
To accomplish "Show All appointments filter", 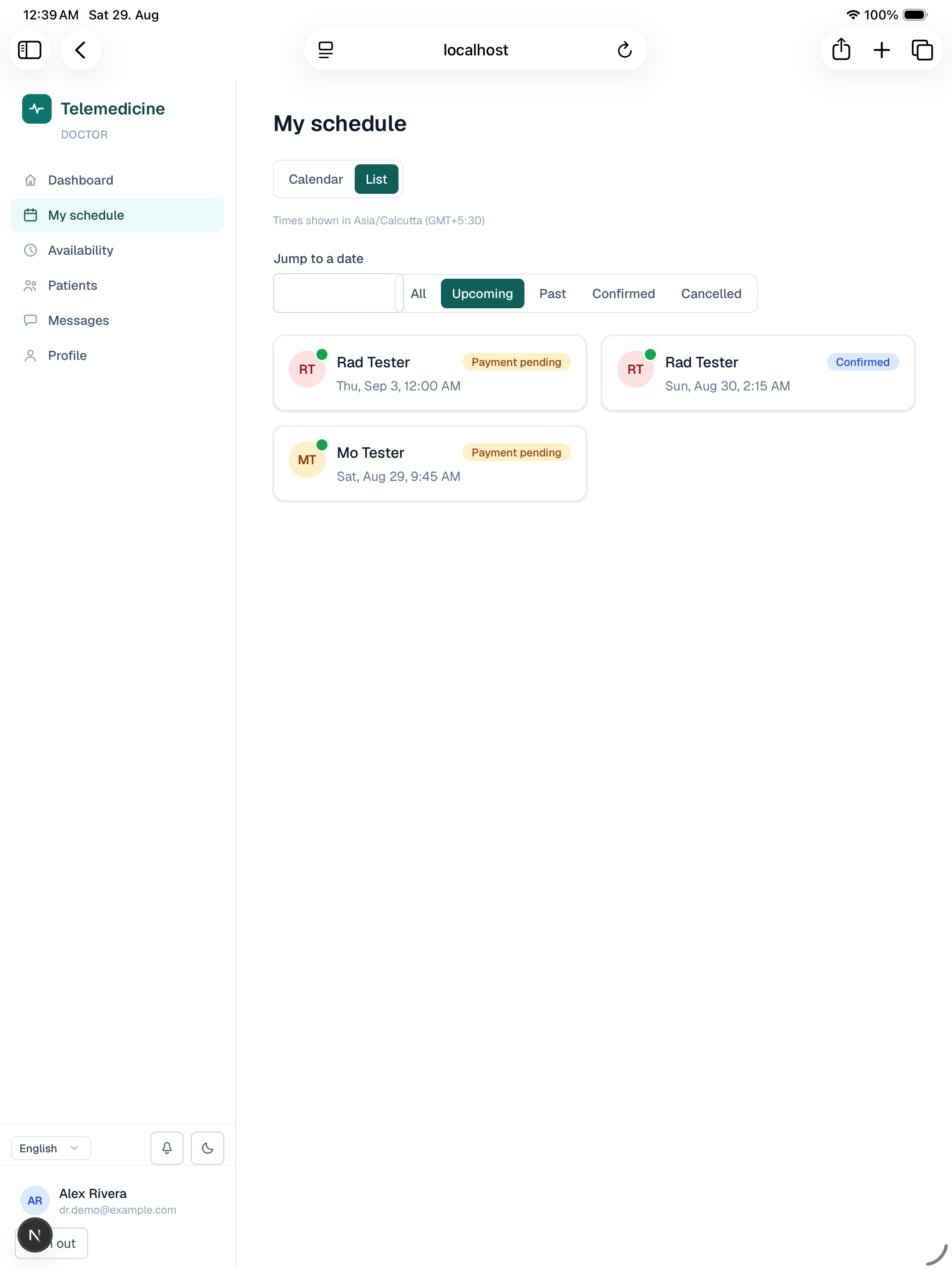I will (418, 294).
